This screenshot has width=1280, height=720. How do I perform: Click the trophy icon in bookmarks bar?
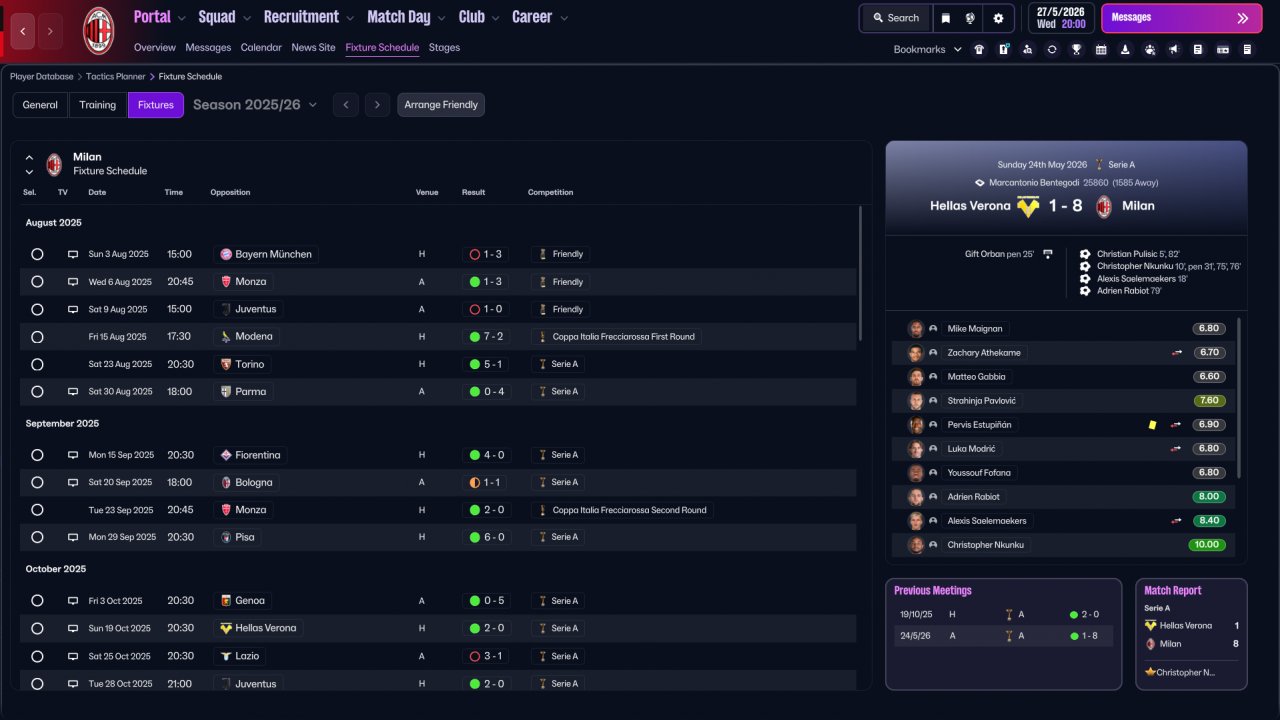pos(1076,49)
